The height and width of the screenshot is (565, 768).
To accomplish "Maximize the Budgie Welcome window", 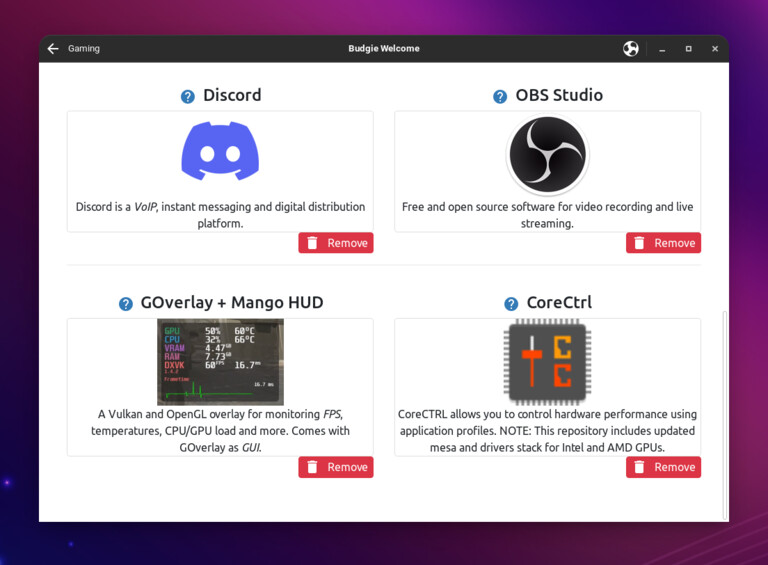I will coord(688,49).
